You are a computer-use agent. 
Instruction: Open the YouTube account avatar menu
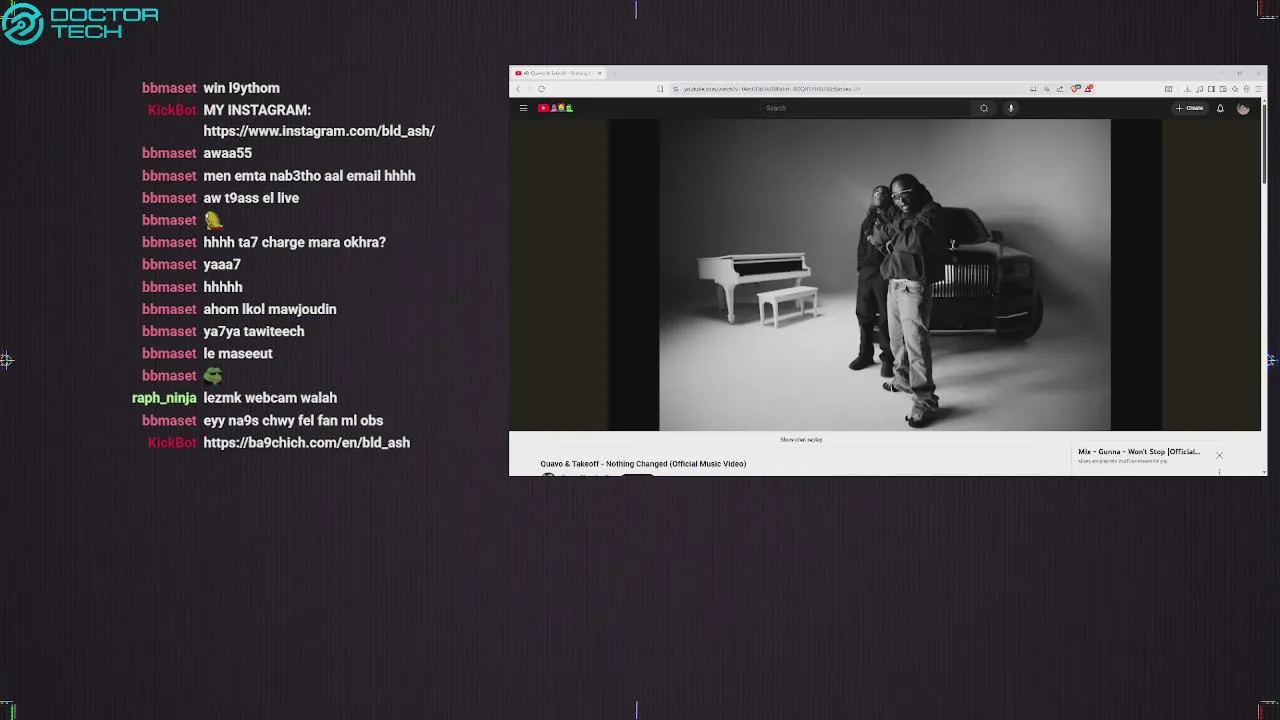pyautogui.click(x=1243, y=108)
